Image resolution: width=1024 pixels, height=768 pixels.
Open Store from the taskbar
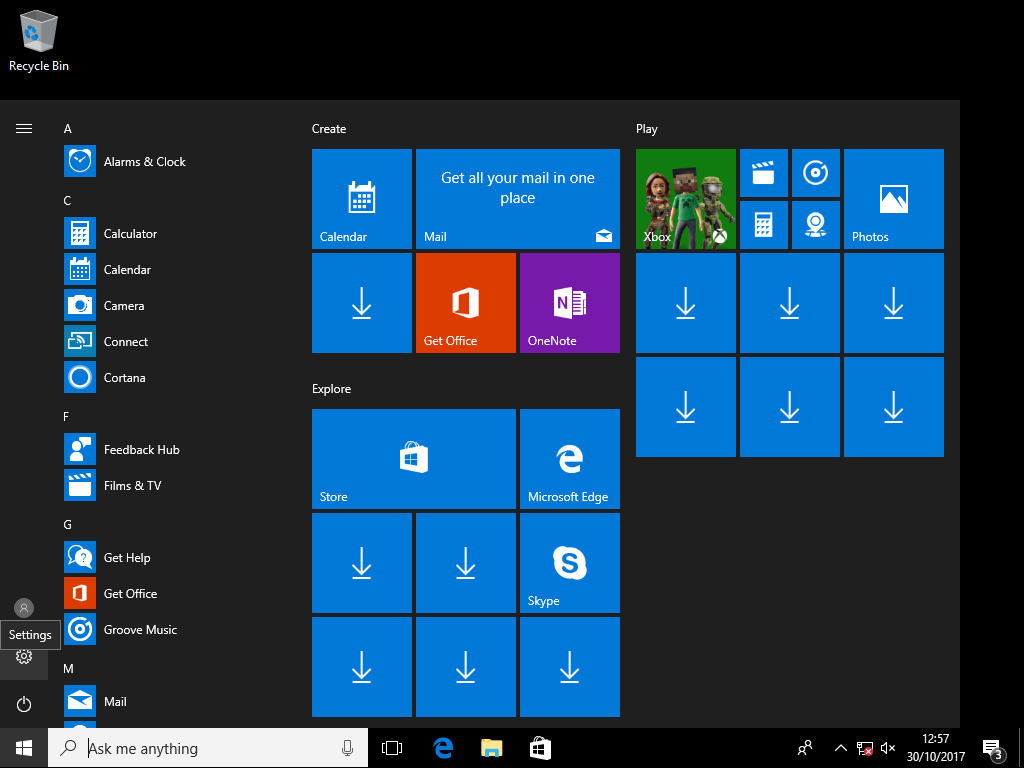(540, 748)
